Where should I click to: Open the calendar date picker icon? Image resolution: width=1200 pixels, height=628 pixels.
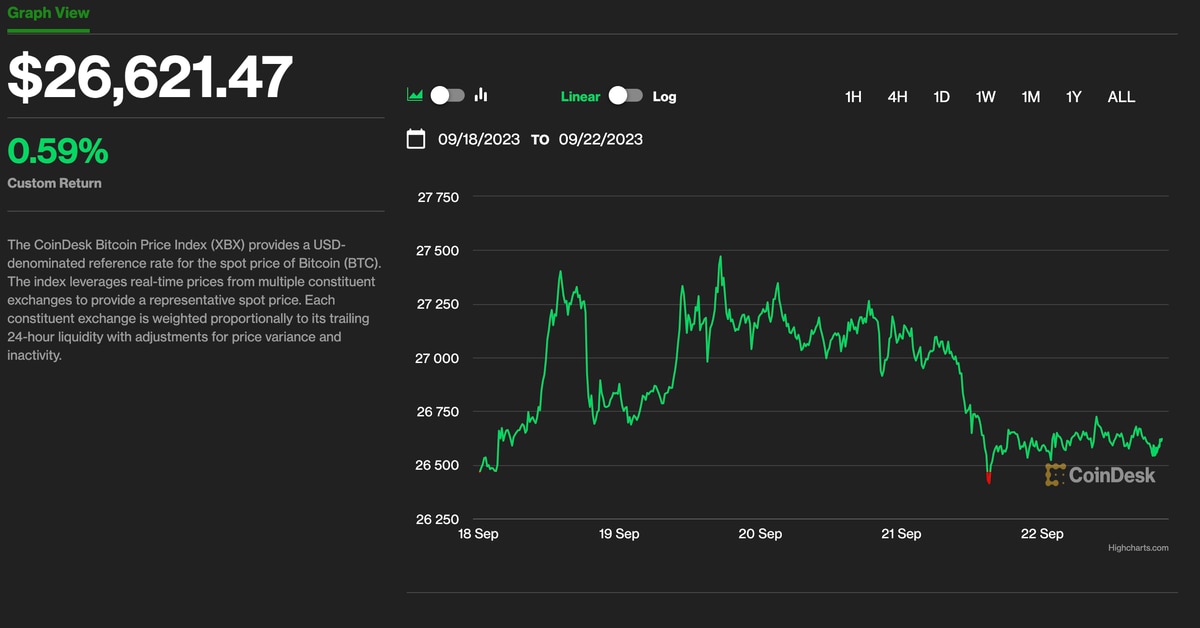tap(416, 139)
